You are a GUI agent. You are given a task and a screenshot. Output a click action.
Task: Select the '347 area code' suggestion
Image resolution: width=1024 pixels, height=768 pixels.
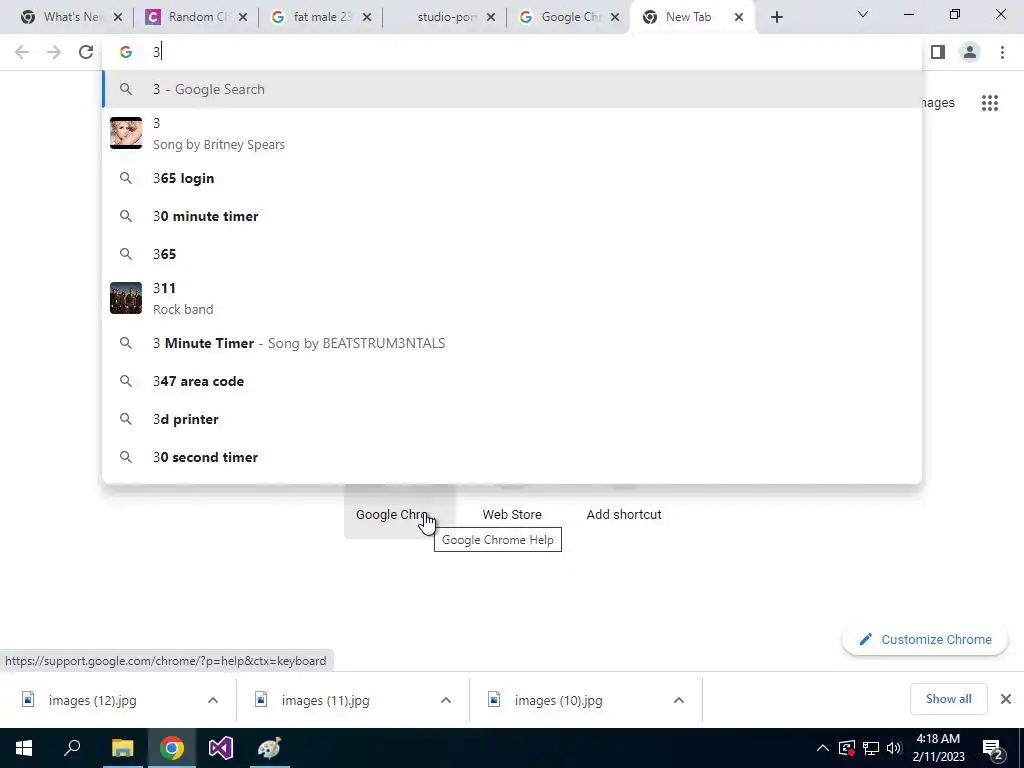pyautogui.click(x=512, y=381)
